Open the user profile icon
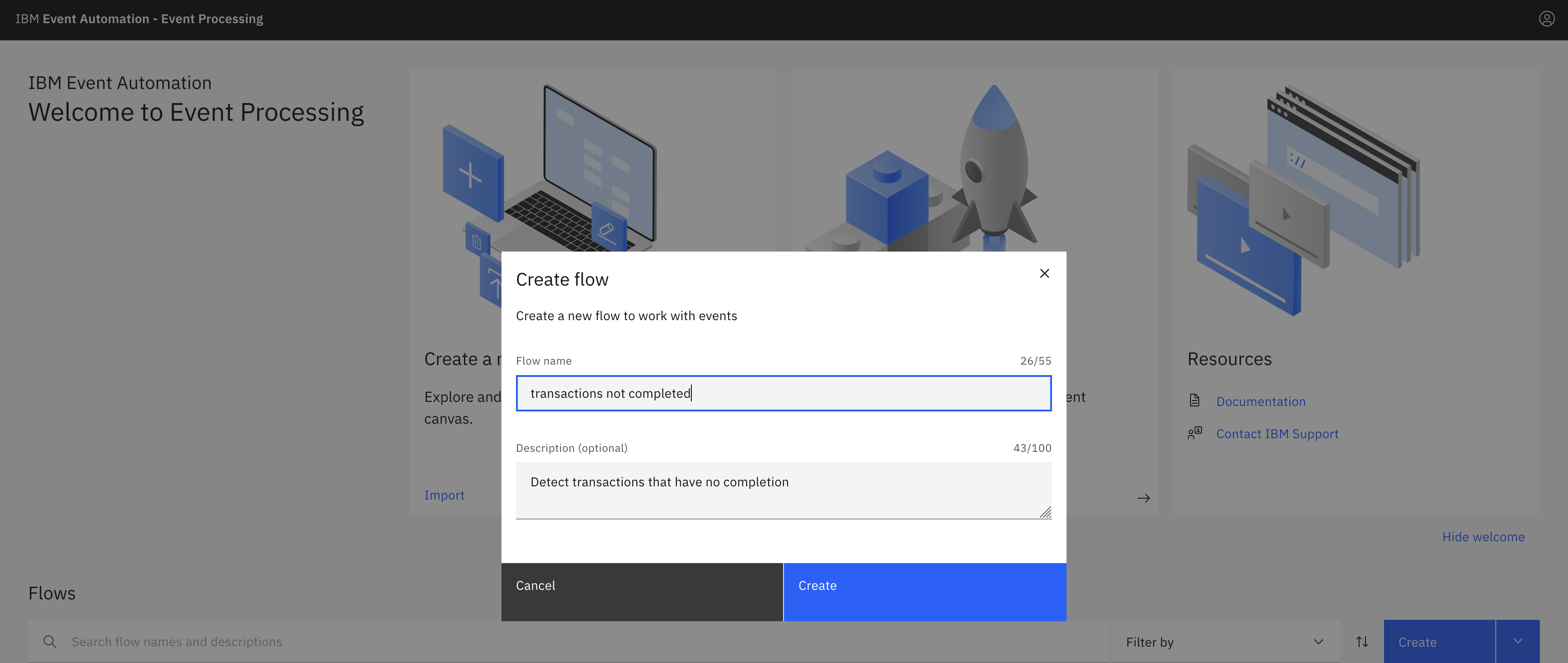Image resolution: width=1568 pixels, height=663 pixels. pos(1546,19)
